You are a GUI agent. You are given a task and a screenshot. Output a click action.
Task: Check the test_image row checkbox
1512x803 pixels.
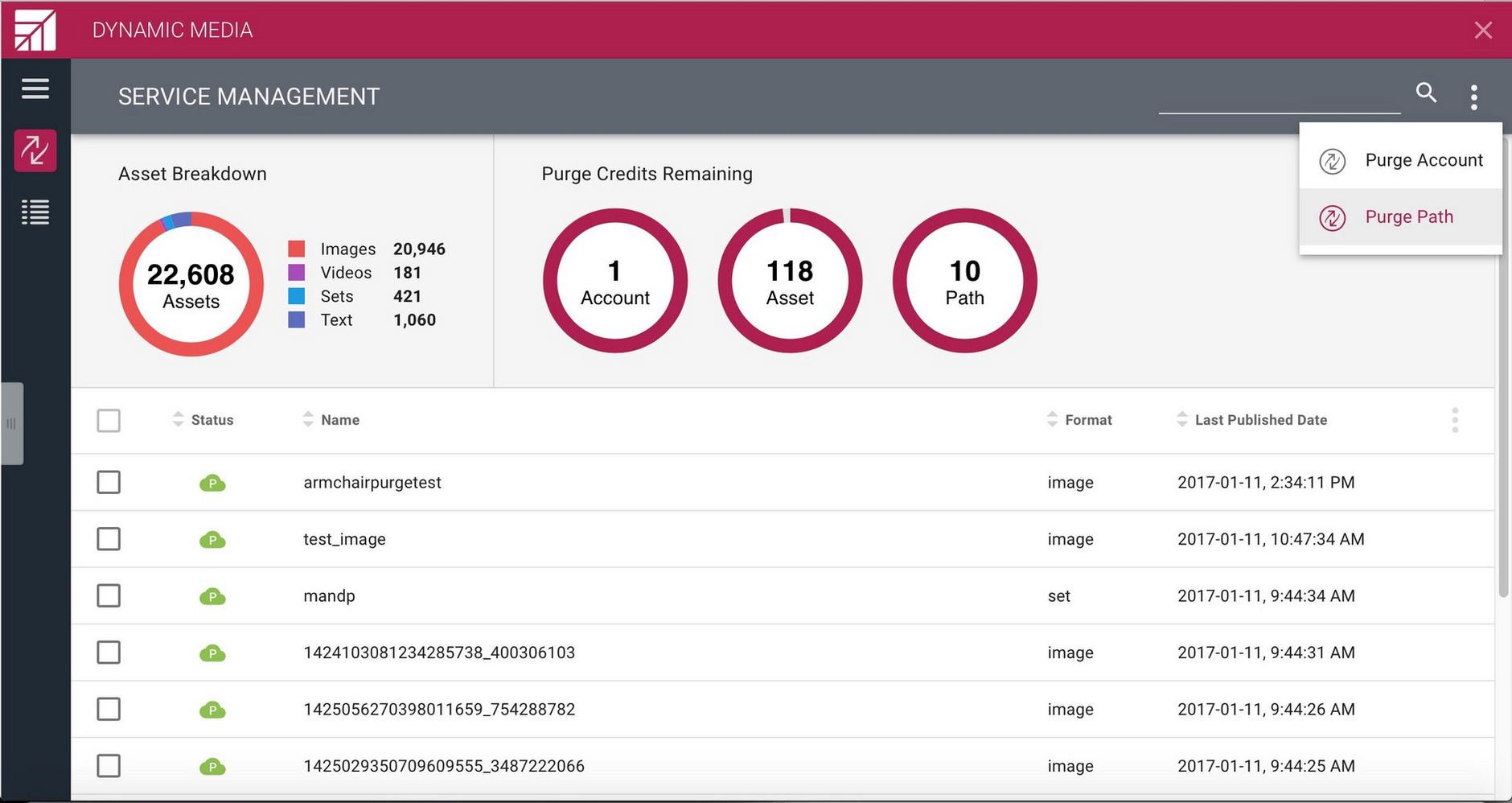tap(109, 538)
